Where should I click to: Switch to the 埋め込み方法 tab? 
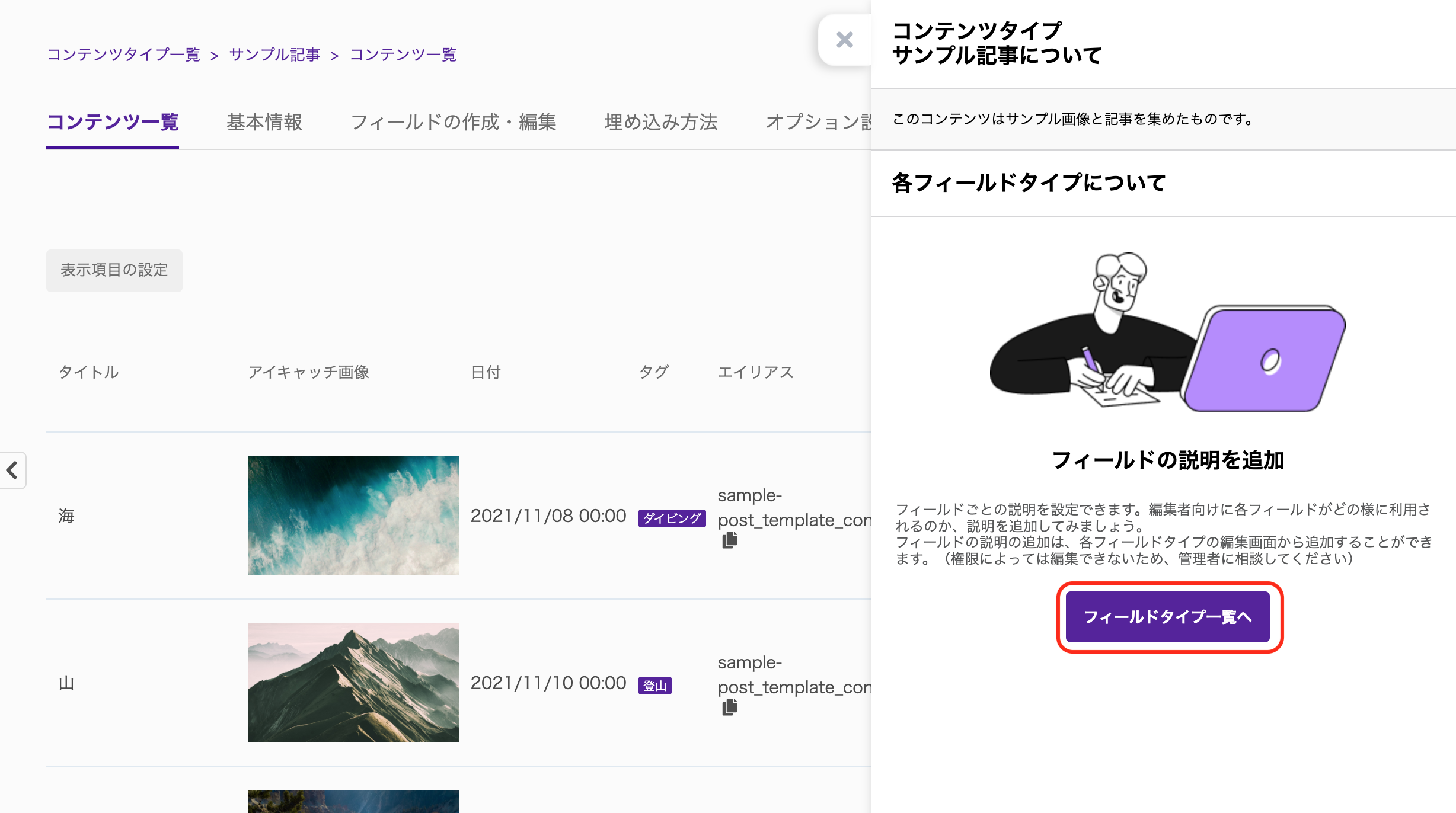[x=661, y=123]
